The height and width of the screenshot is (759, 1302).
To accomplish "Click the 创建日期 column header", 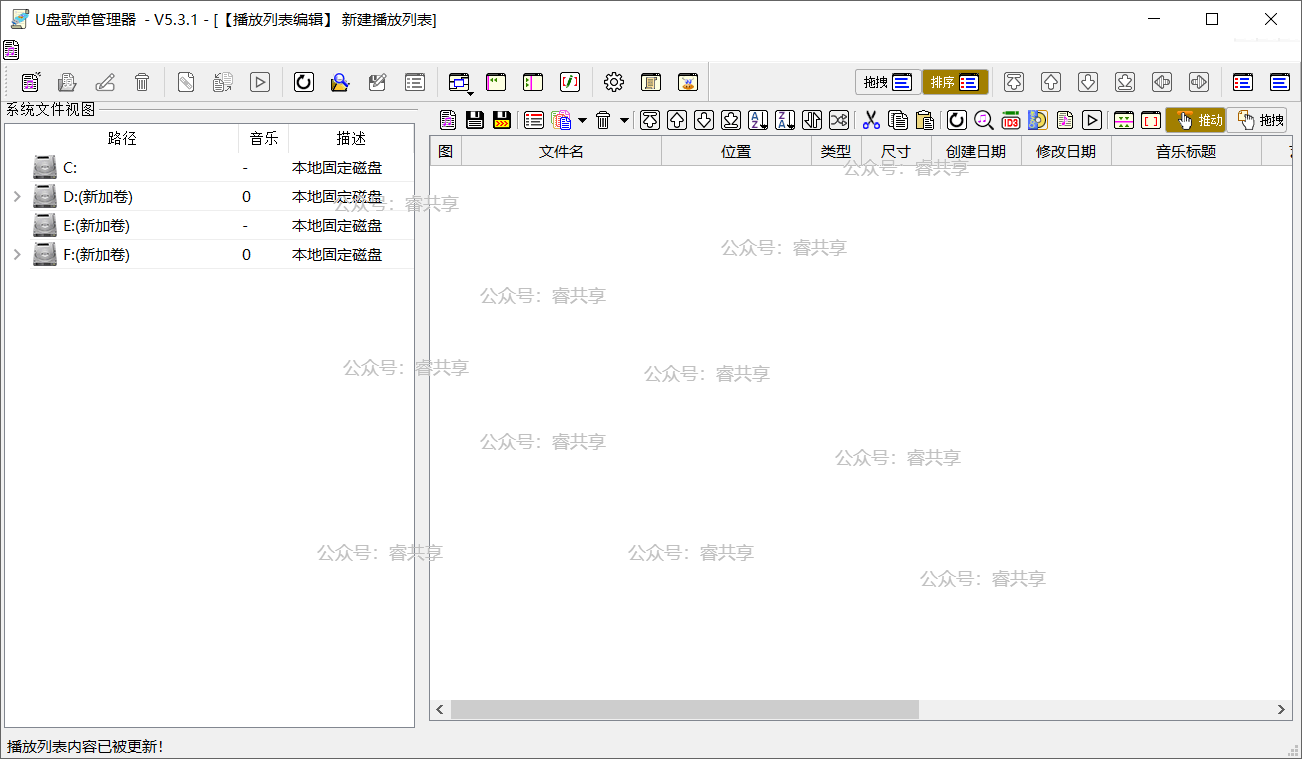I will tap(975, 152).
